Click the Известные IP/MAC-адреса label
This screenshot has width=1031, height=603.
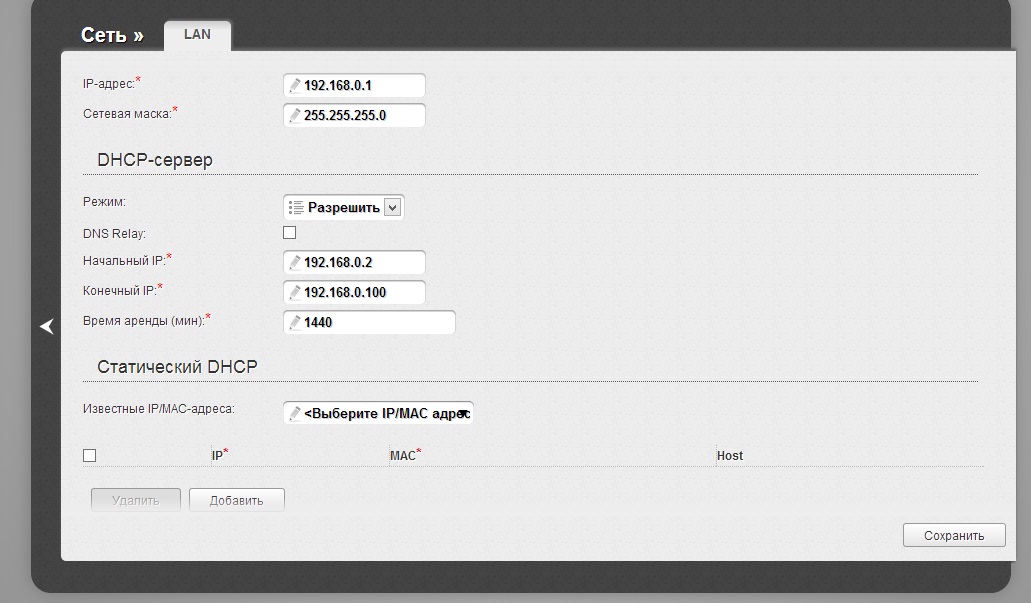tap(158, 409)
